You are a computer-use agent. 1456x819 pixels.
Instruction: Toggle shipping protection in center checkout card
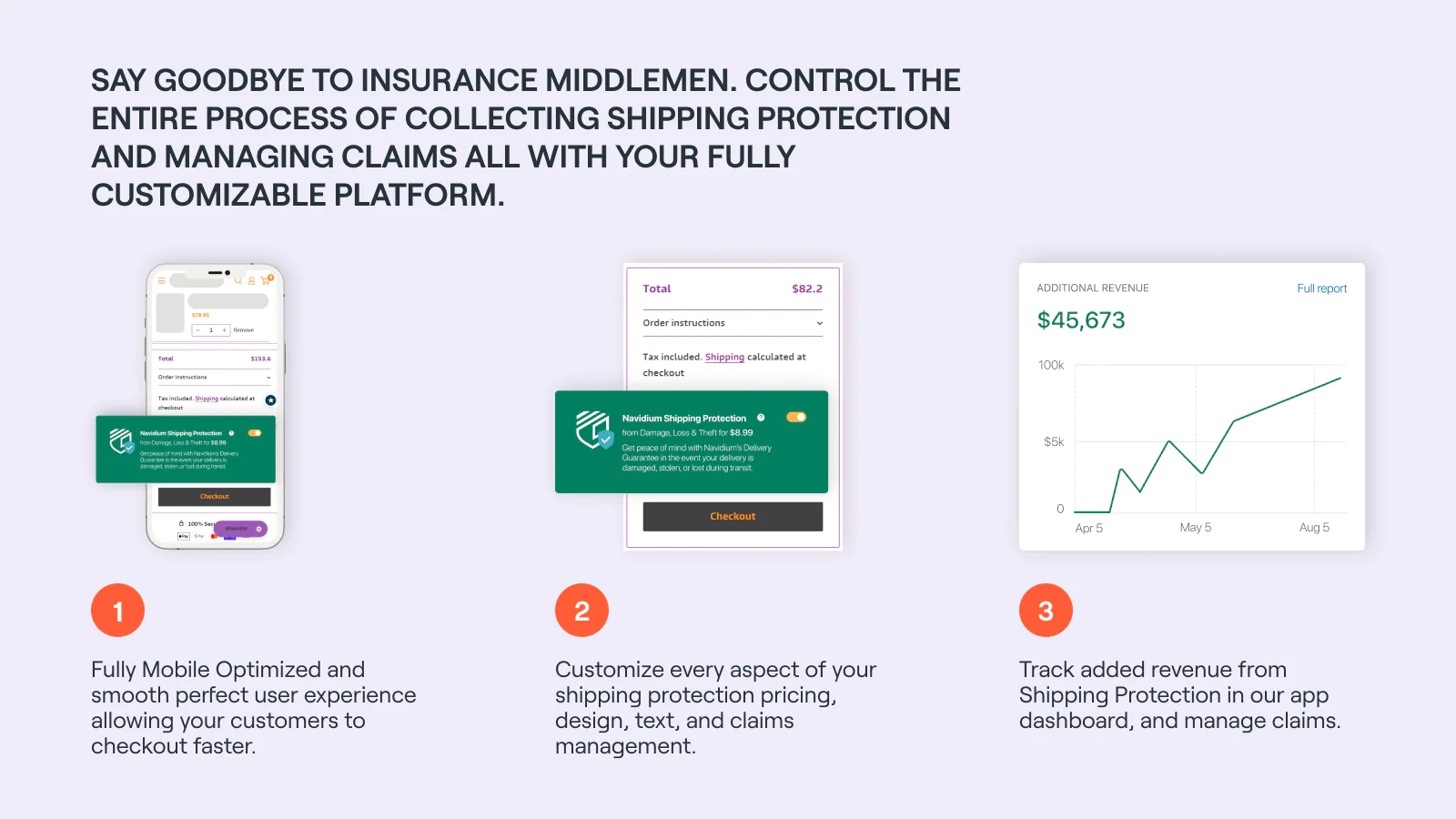(796, 418)
